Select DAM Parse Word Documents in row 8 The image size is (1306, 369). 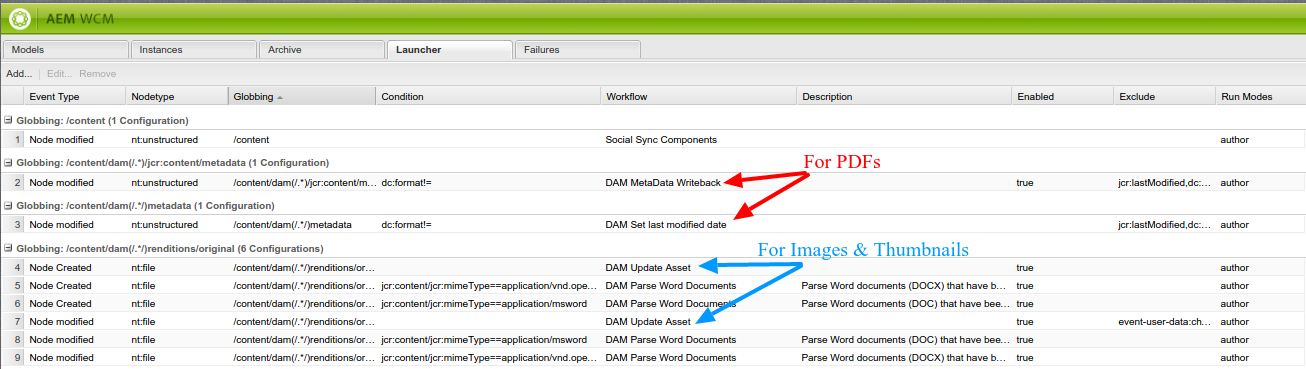tap(699, 340)
